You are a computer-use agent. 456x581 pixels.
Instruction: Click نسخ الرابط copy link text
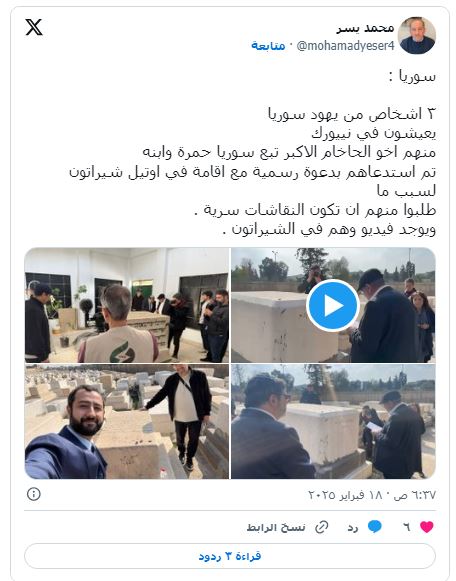pyautogui.click(x=276, y=527)
